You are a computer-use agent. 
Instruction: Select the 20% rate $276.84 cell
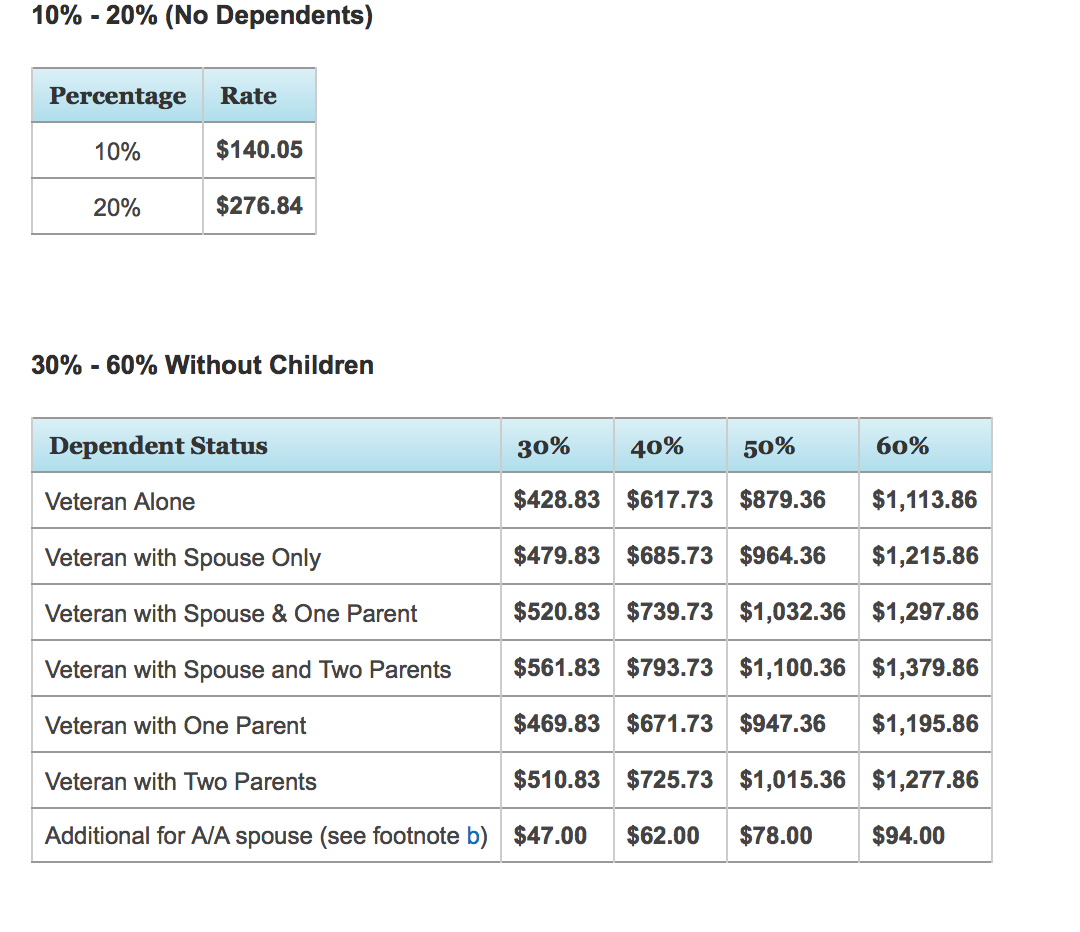tap(259, 207)
